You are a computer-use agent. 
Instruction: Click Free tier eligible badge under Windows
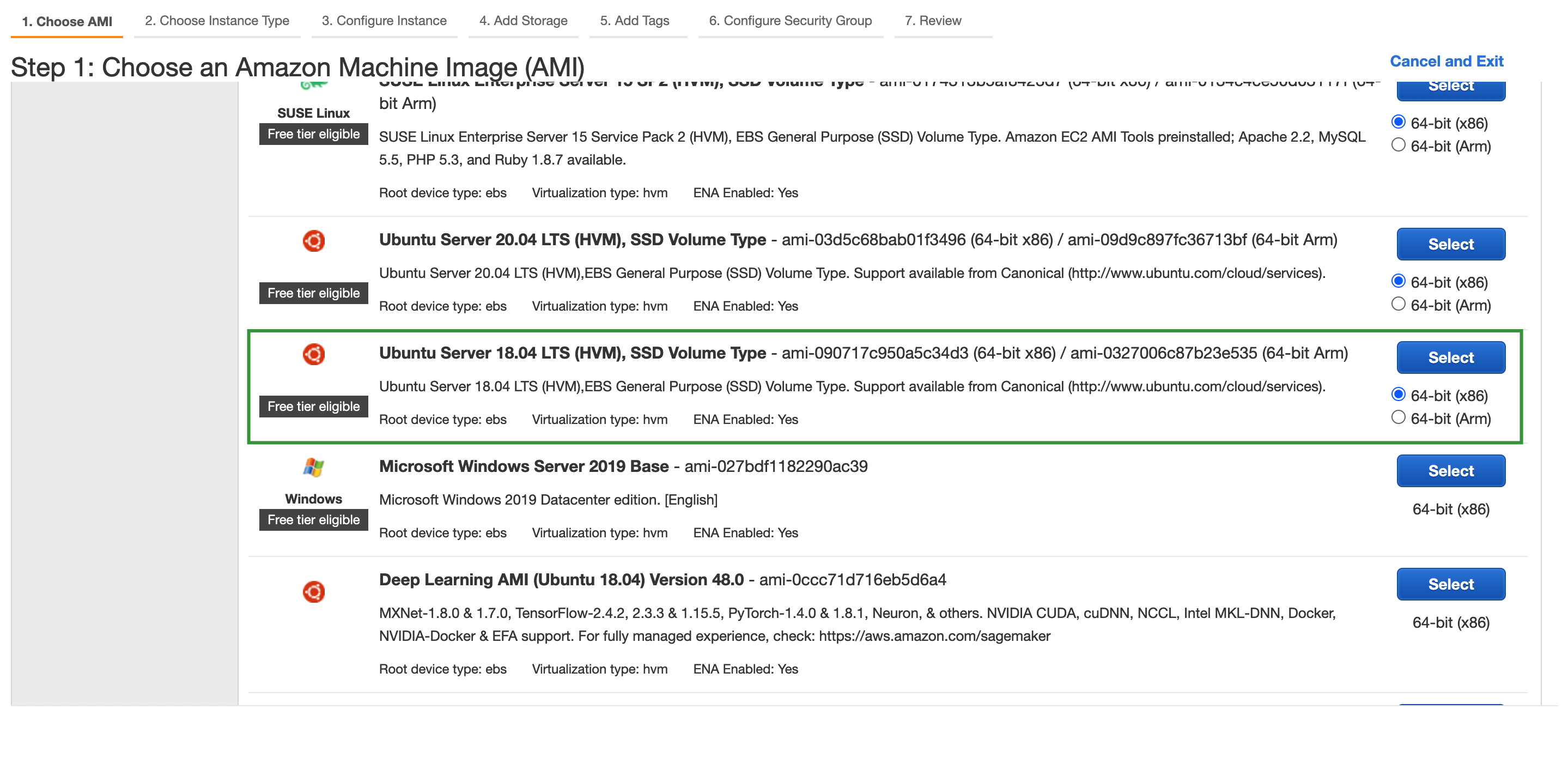pyautogui.click(x=313, y=520)
